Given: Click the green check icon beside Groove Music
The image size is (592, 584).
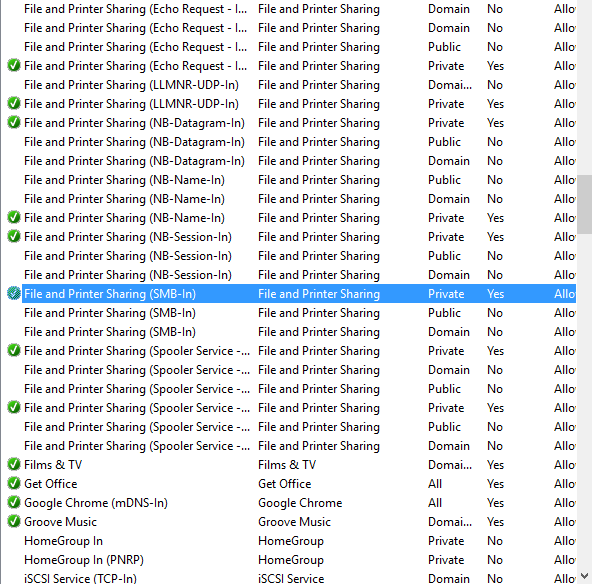Looking at the screenshot, I should click(x=14, y=521).
